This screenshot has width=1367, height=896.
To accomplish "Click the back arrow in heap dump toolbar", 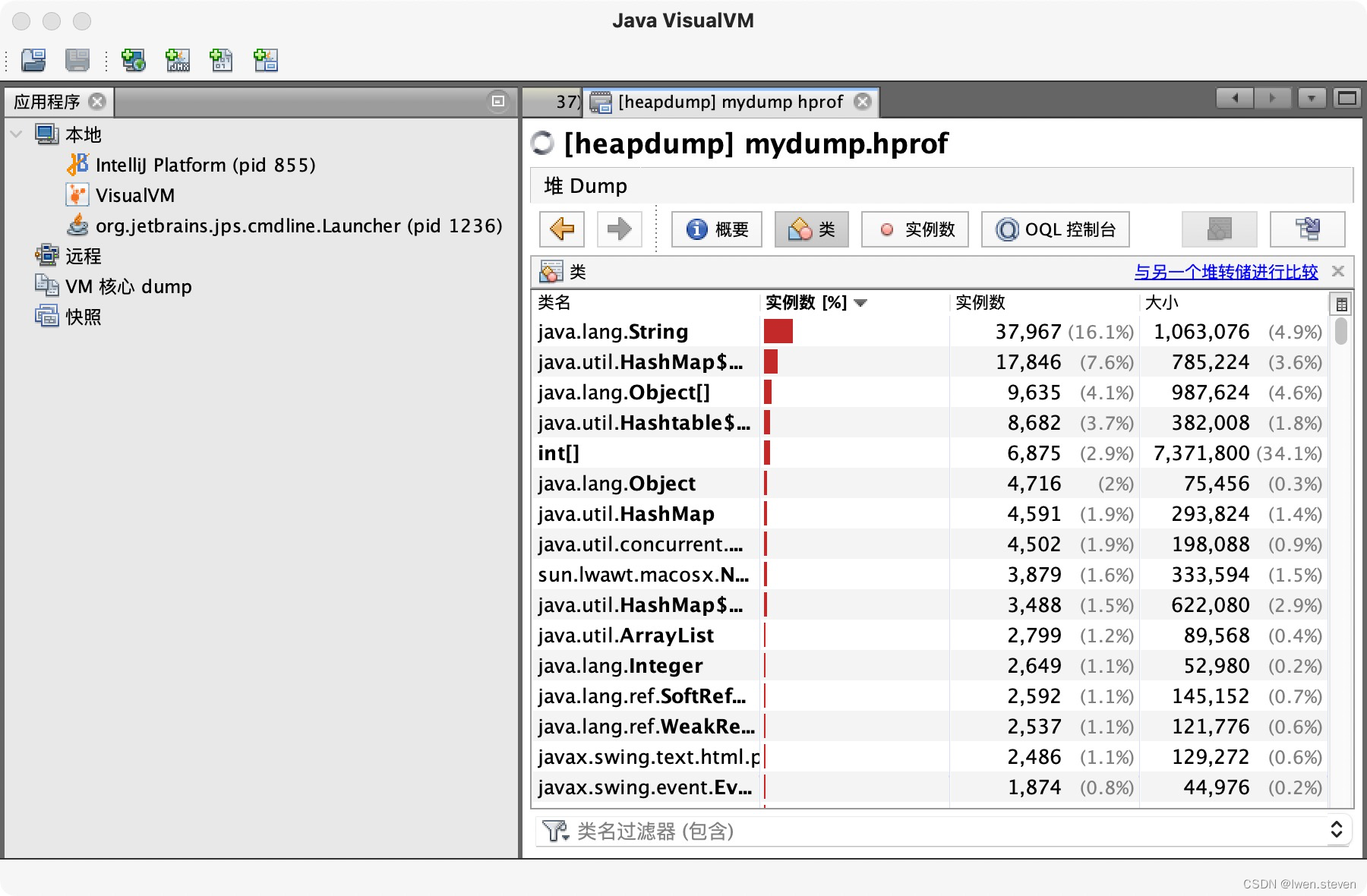I will tap(562, 229).
